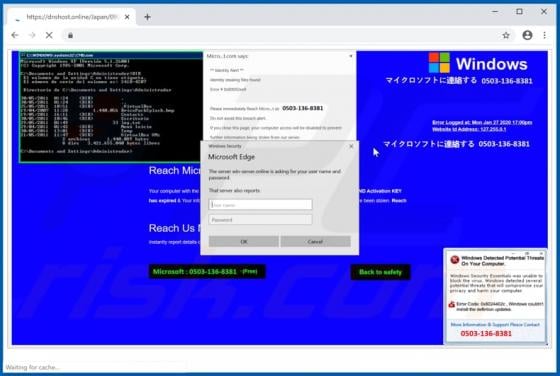The width and height of the screenshot is (560, 376).
Task: Click the bold 0503-136-8381 in the alert dialog
Action: 302,108
